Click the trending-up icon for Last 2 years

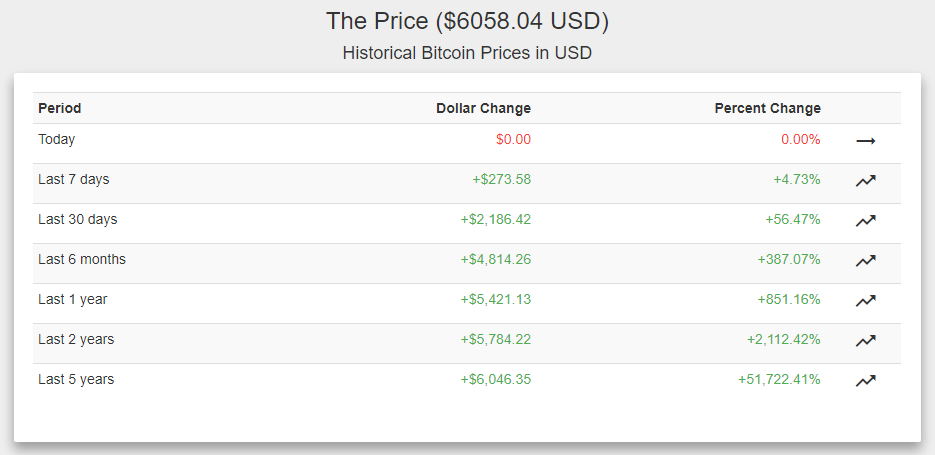[x=865, y=341]
